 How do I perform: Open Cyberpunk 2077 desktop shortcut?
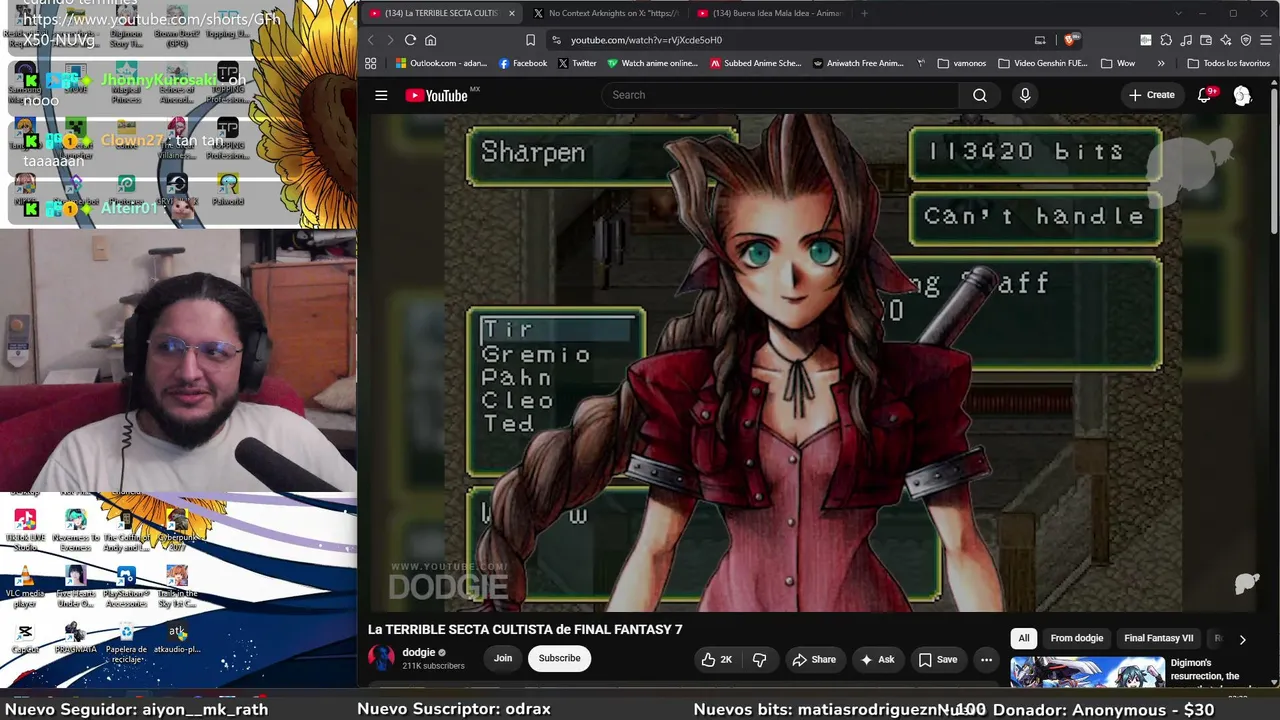[x=177, y=530]
